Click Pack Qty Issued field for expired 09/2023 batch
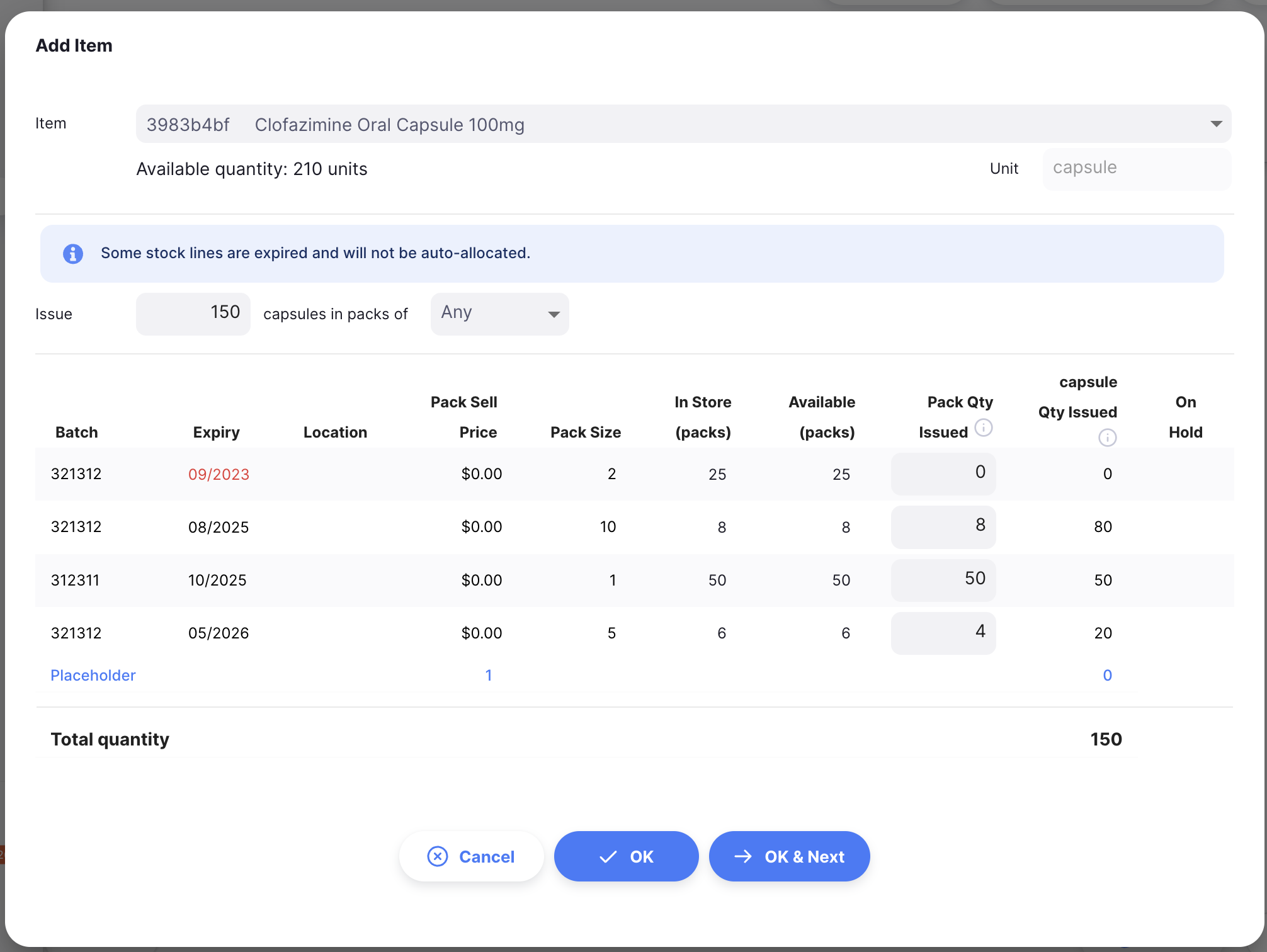The height and width of the screenshot is (952, 1267). [x=943, y=473]
